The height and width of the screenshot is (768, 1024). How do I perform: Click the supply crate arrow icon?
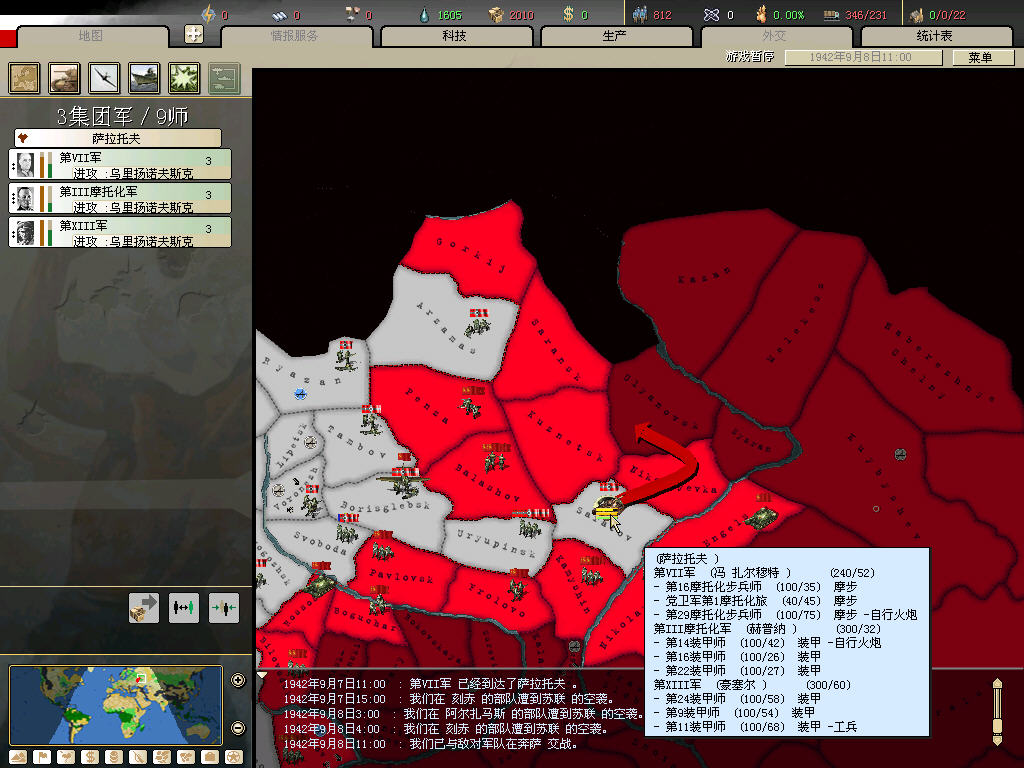[144, 607]
